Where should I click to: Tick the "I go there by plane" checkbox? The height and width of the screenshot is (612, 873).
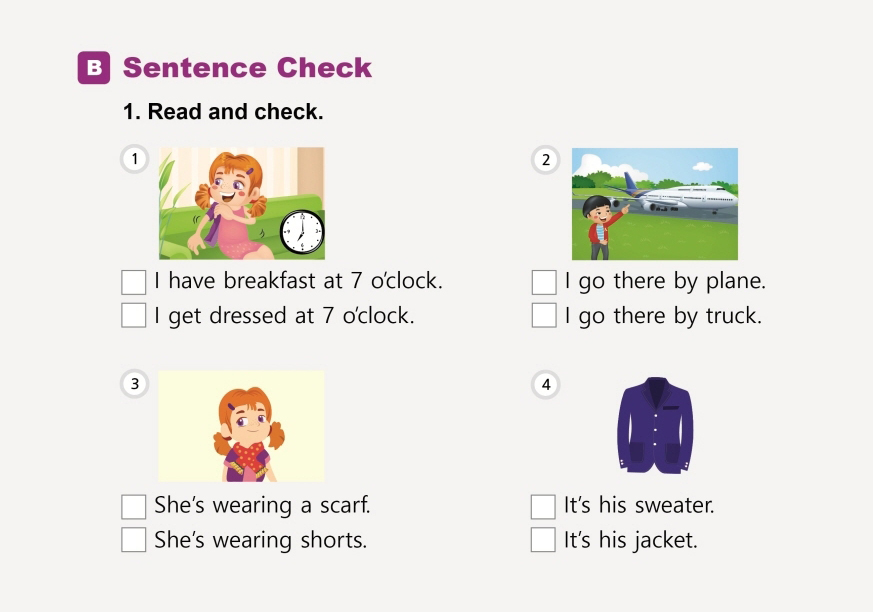click(x=544, y=282)
